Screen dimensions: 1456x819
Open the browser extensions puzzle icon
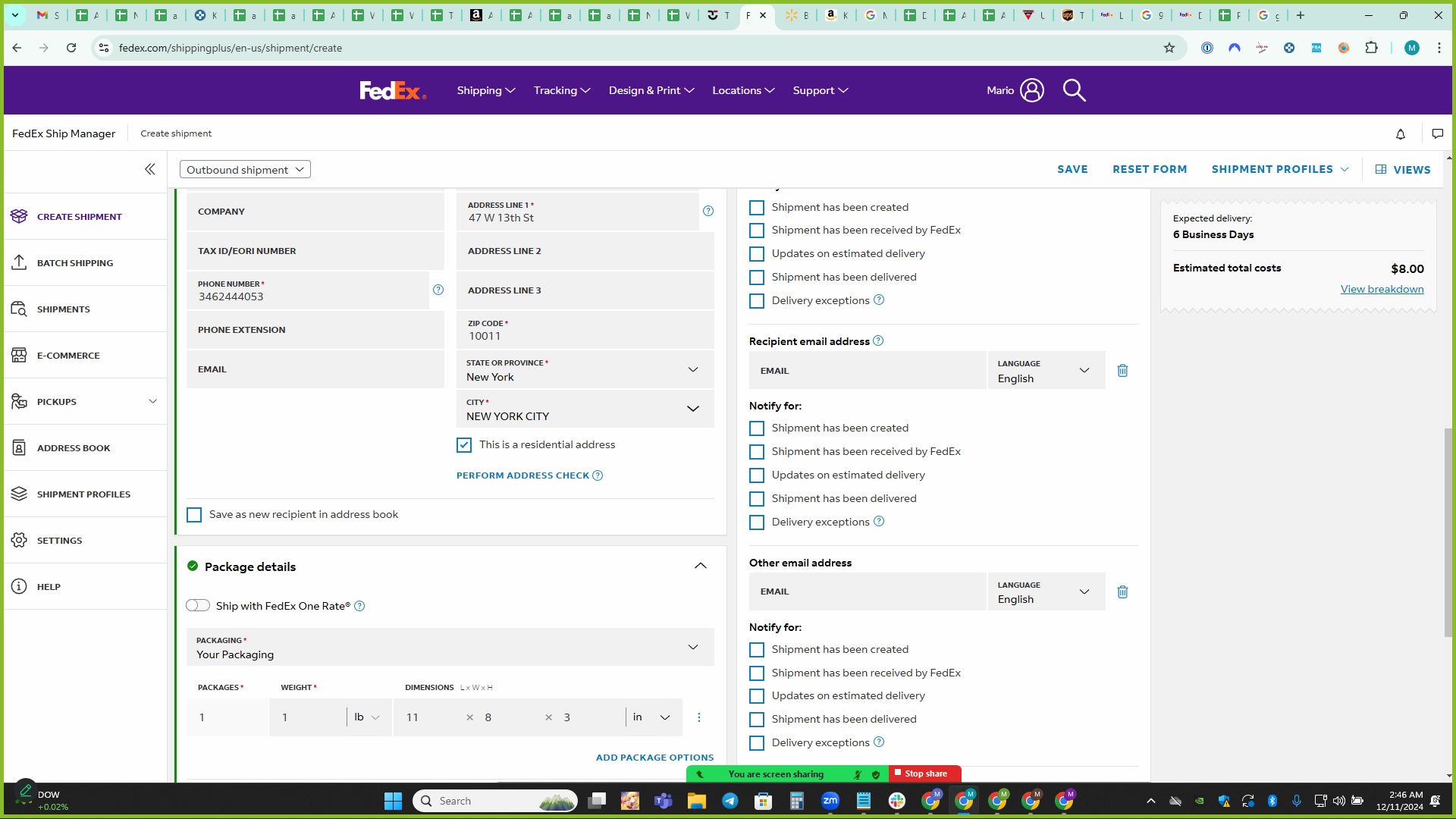pos(1371,48)
